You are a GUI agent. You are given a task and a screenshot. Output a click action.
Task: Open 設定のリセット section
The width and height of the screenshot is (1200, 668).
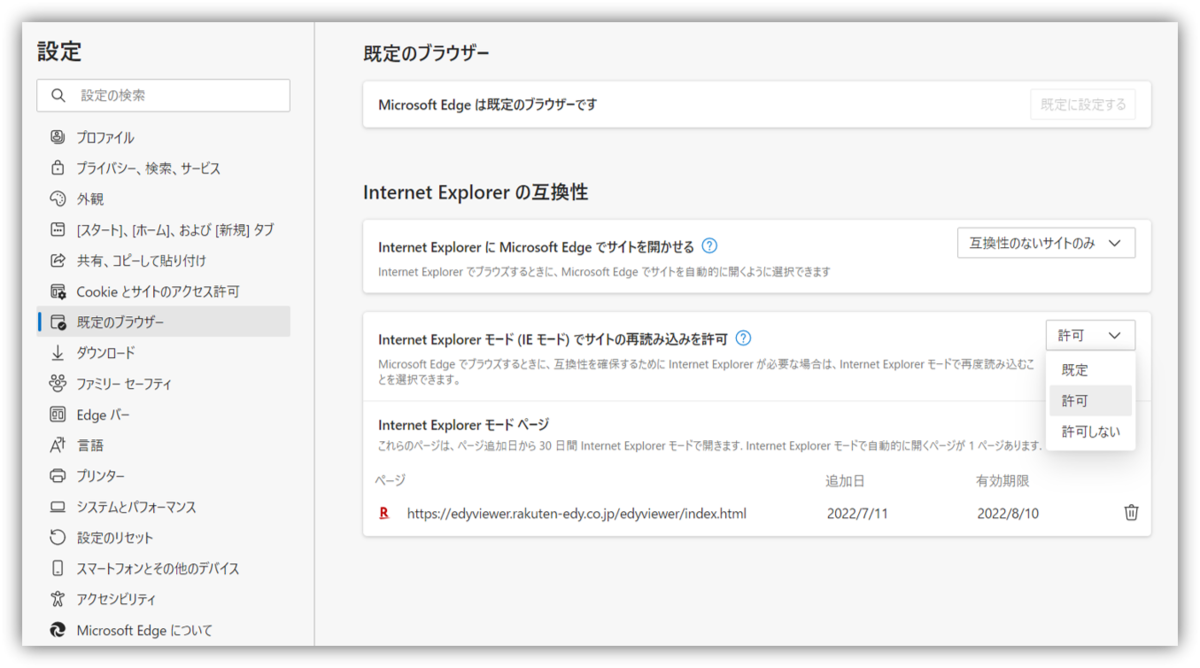pyautogui.click(x=164, y=537)
